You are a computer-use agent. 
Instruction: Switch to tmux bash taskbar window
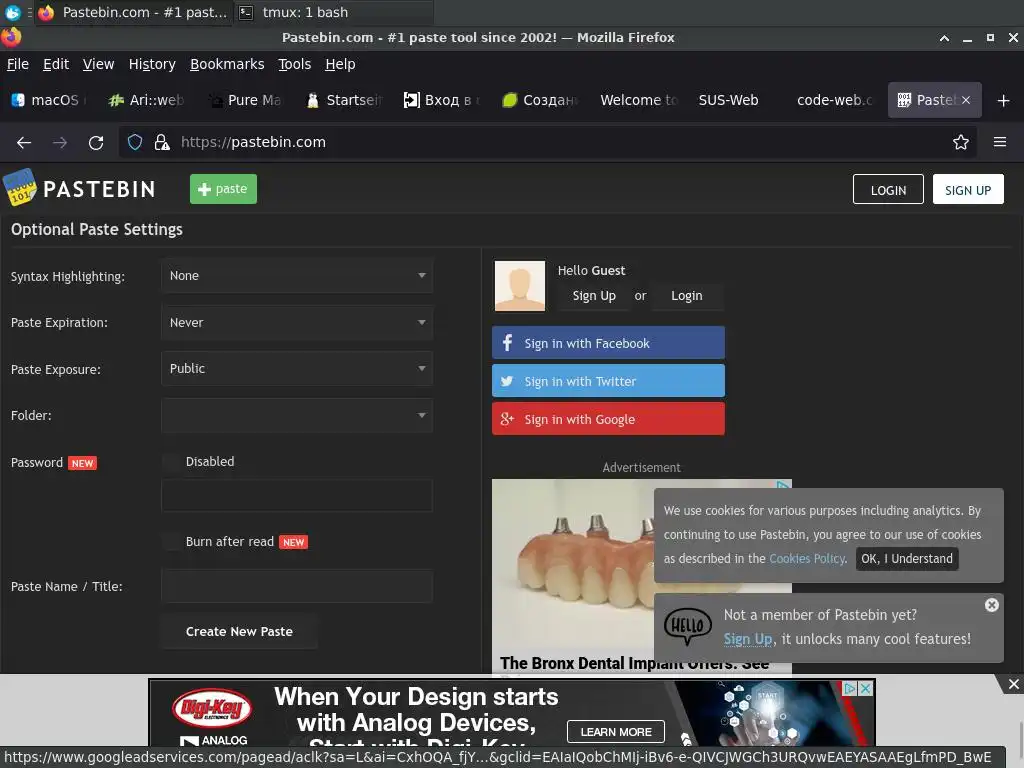point(333,12)
